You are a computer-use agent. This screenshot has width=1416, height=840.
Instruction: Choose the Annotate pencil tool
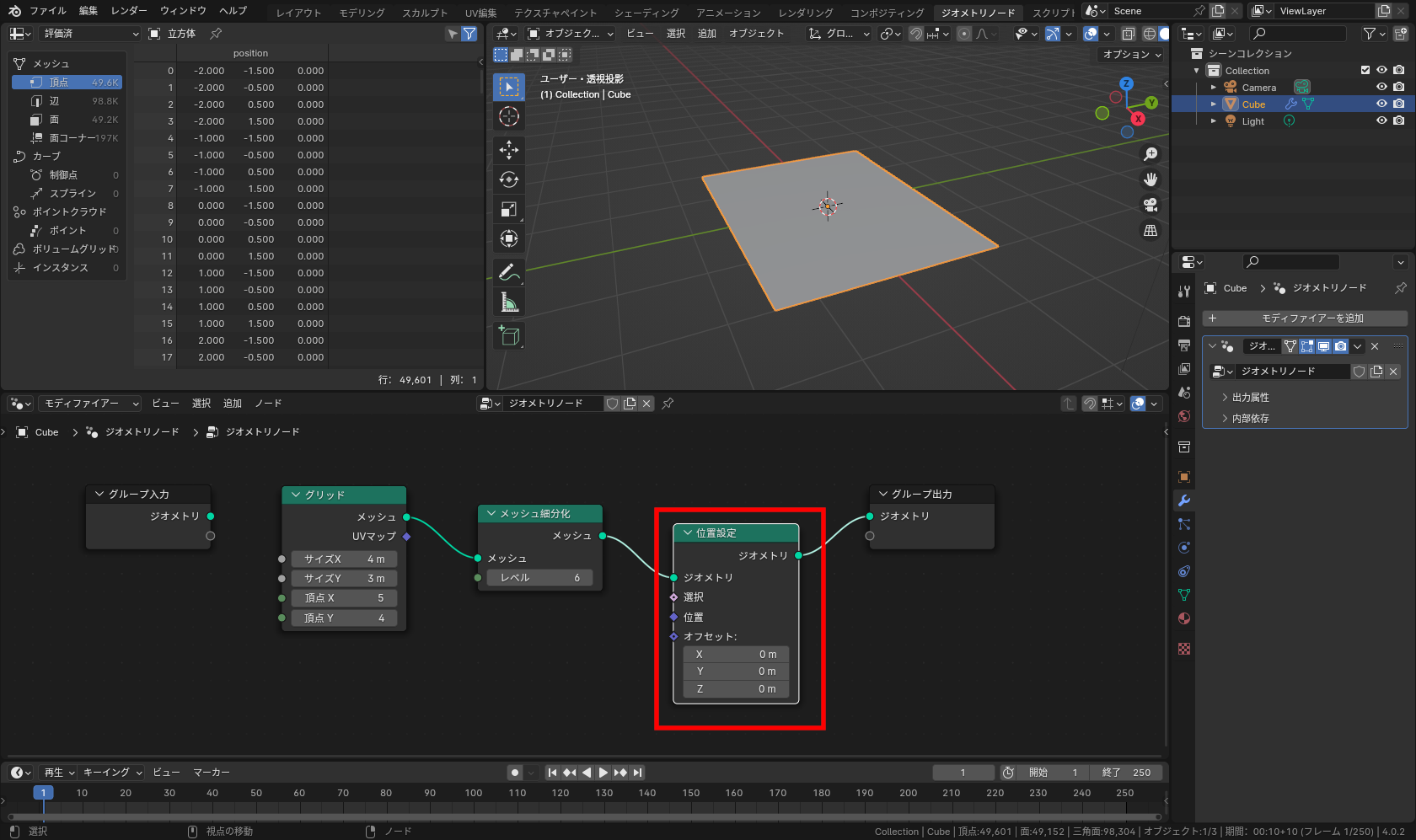pyautogui.click(x=509, y=272)
